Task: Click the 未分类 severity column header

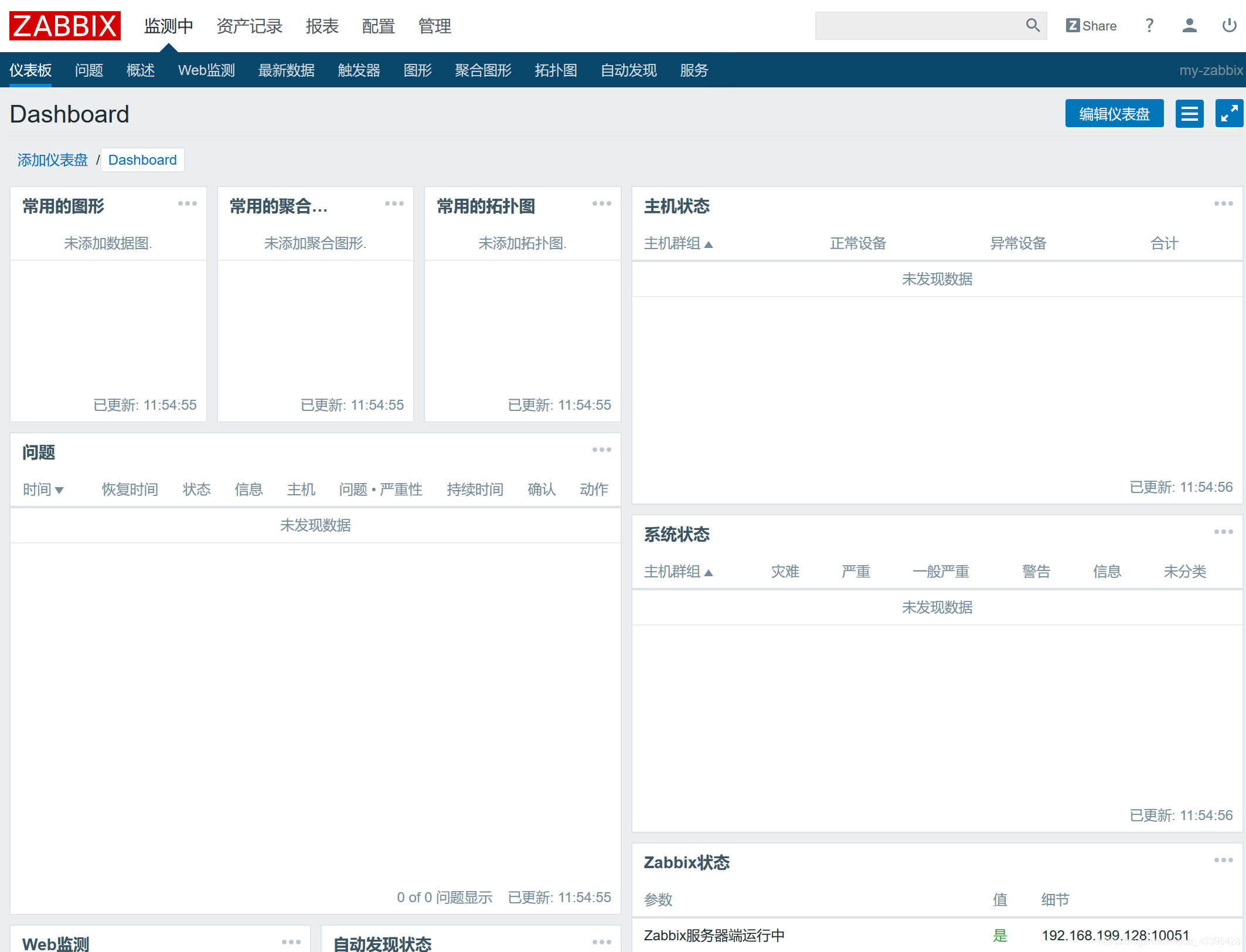Action: pyautogui.click(x=1185, y=572)
